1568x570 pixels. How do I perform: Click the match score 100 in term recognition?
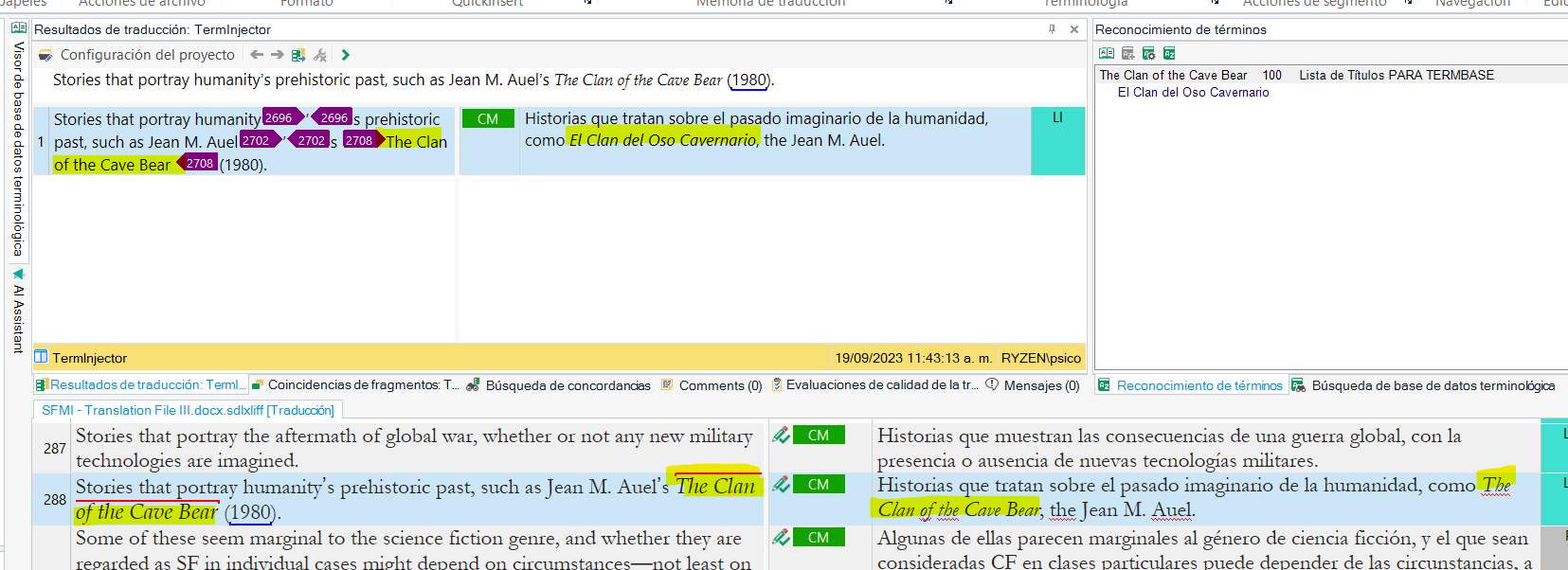[1271, 75]
